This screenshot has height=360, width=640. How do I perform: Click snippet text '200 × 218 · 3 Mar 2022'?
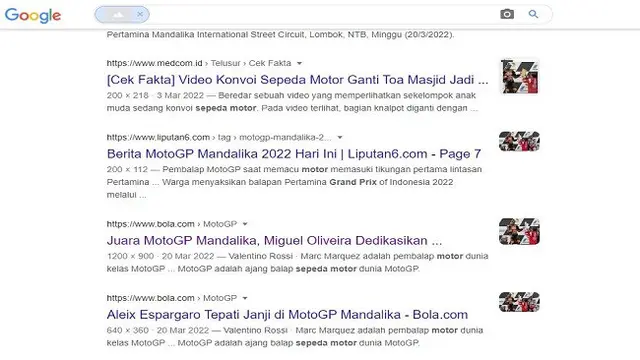point(155,96)
